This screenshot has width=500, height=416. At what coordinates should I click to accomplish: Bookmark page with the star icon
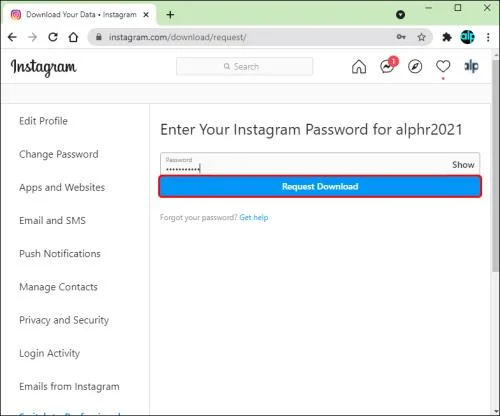click(x=421, y=37)
